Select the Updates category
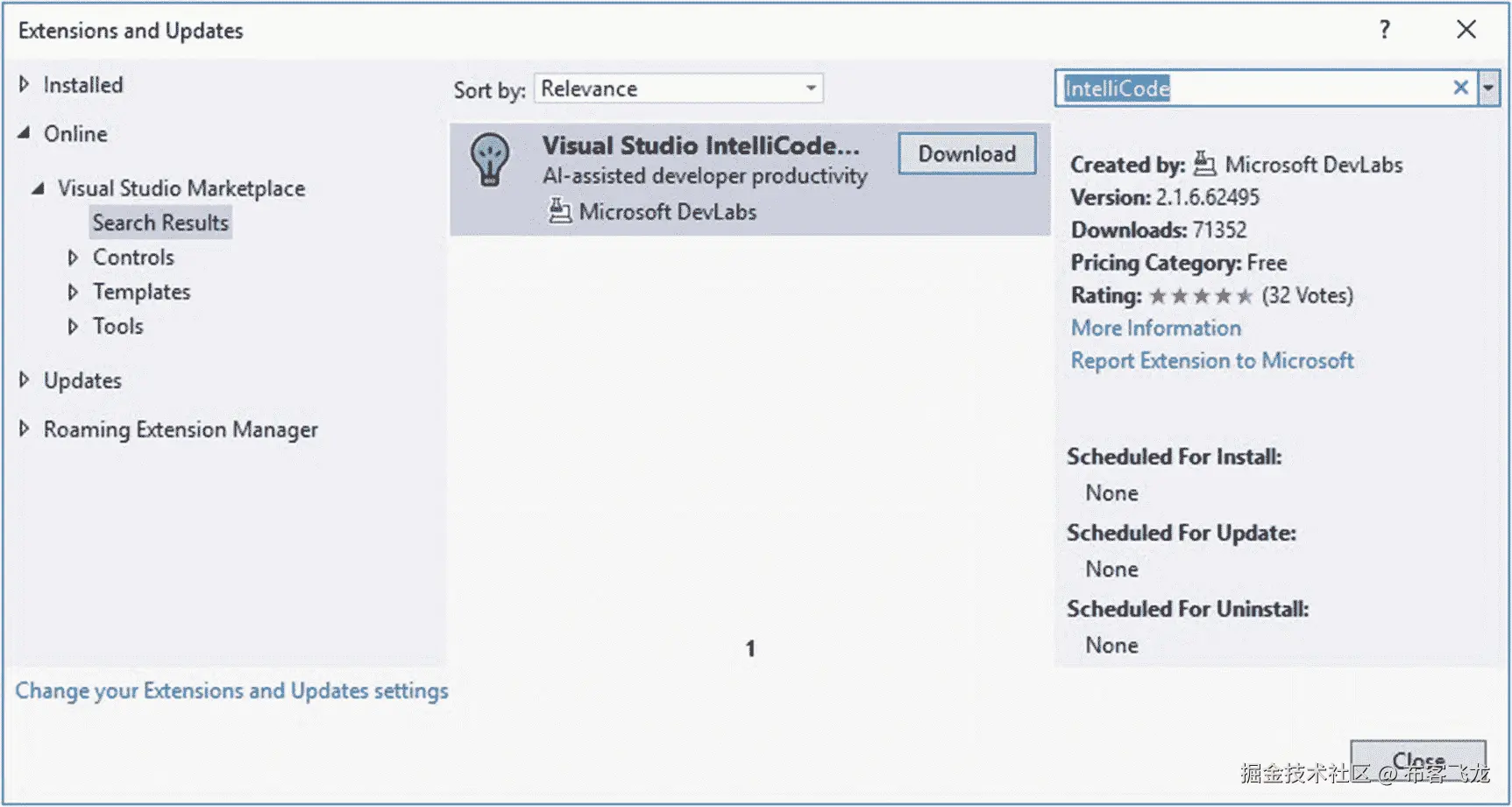The width and height of the screenshot is (1512, 807). coord(82,380)
